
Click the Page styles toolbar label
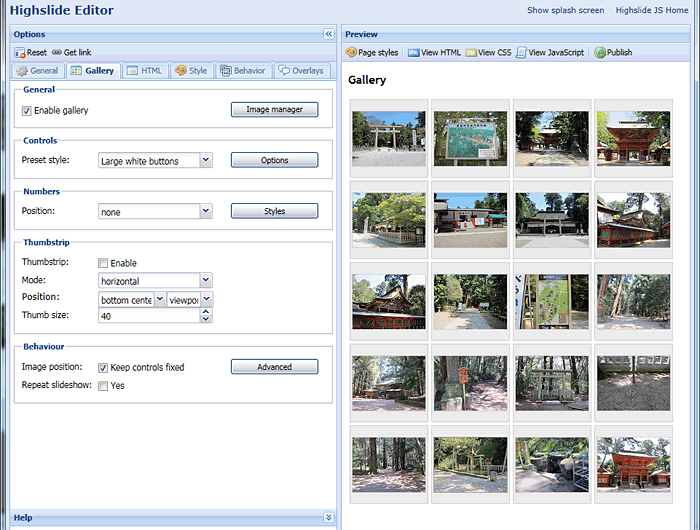378,53
